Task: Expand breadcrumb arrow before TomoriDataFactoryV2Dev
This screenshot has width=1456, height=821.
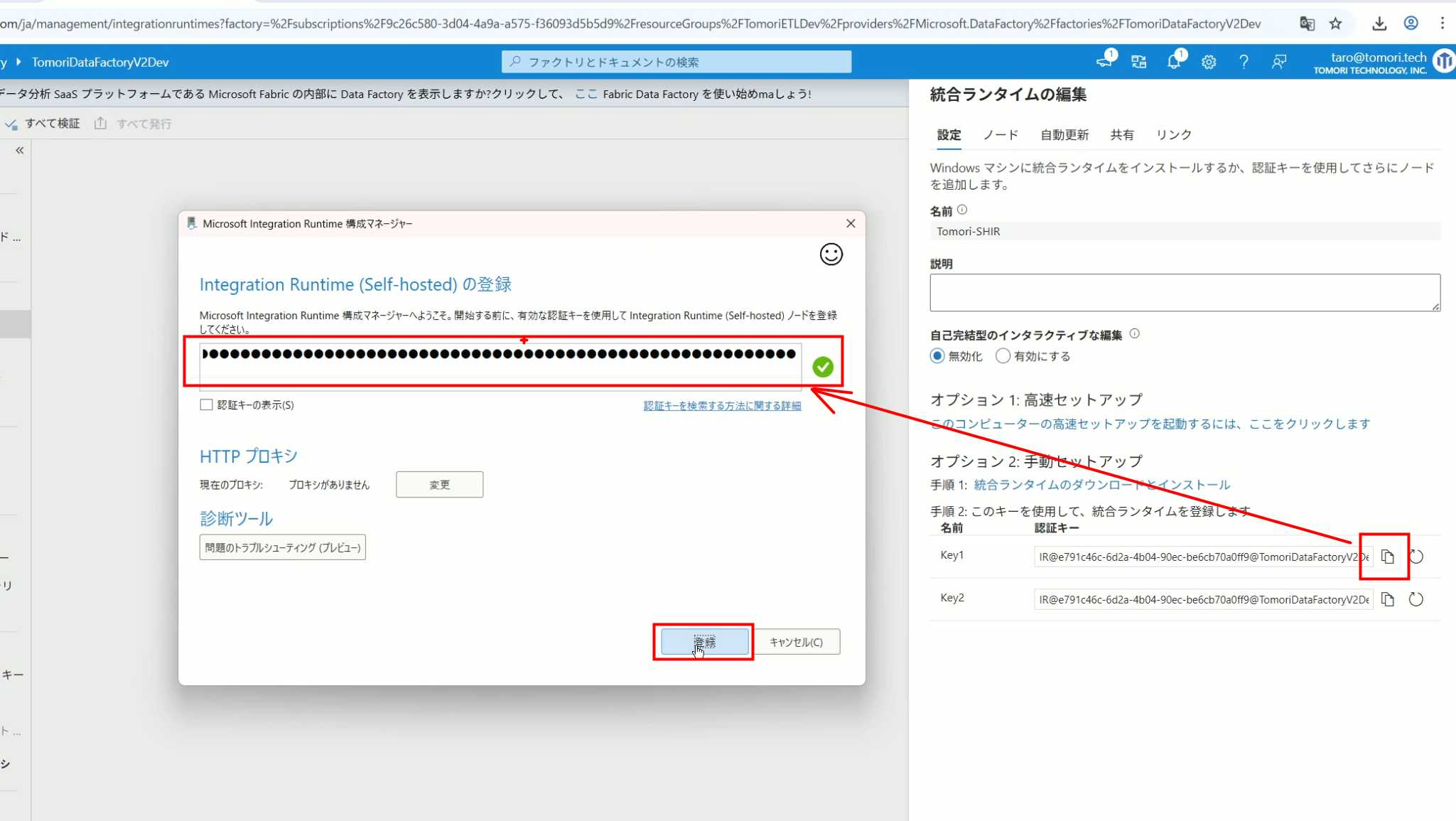Action: [x=18, y=62]
